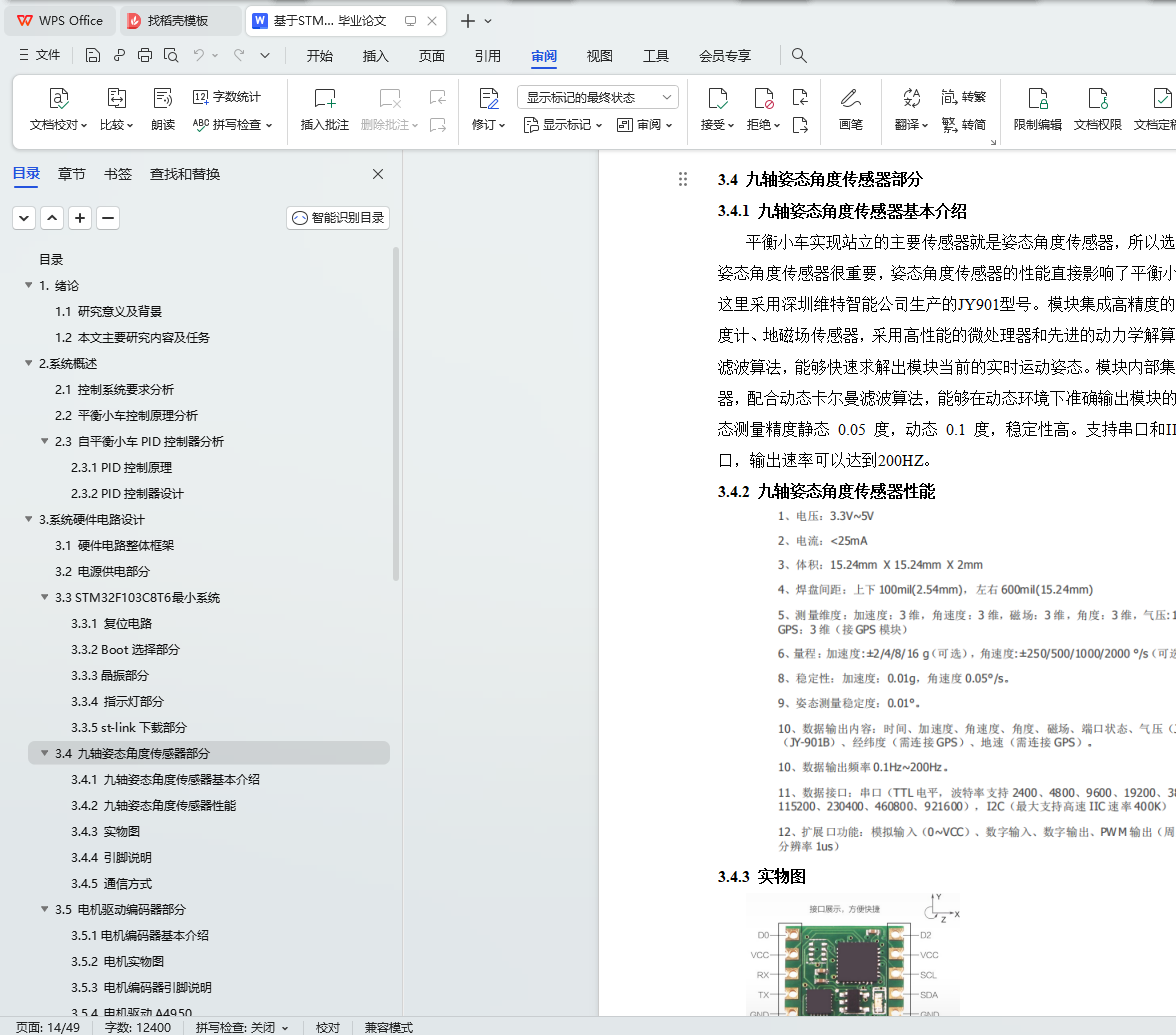Run 拼写检查 spell check
1176x1035 pixels.
pos(232,124)
